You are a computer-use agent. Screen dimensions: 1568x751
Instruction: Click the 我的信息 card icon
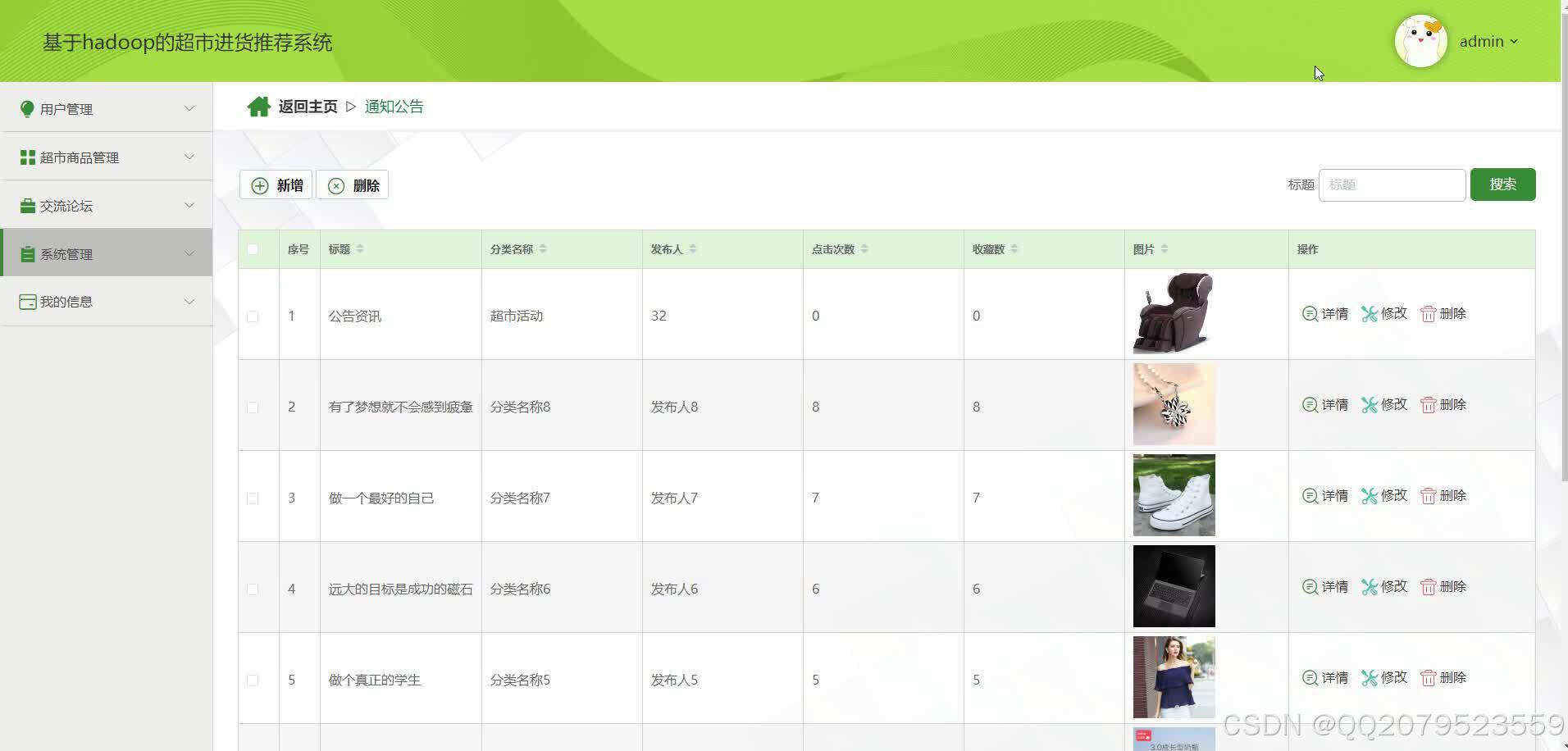pyautogui.click(x=27, y=302)
